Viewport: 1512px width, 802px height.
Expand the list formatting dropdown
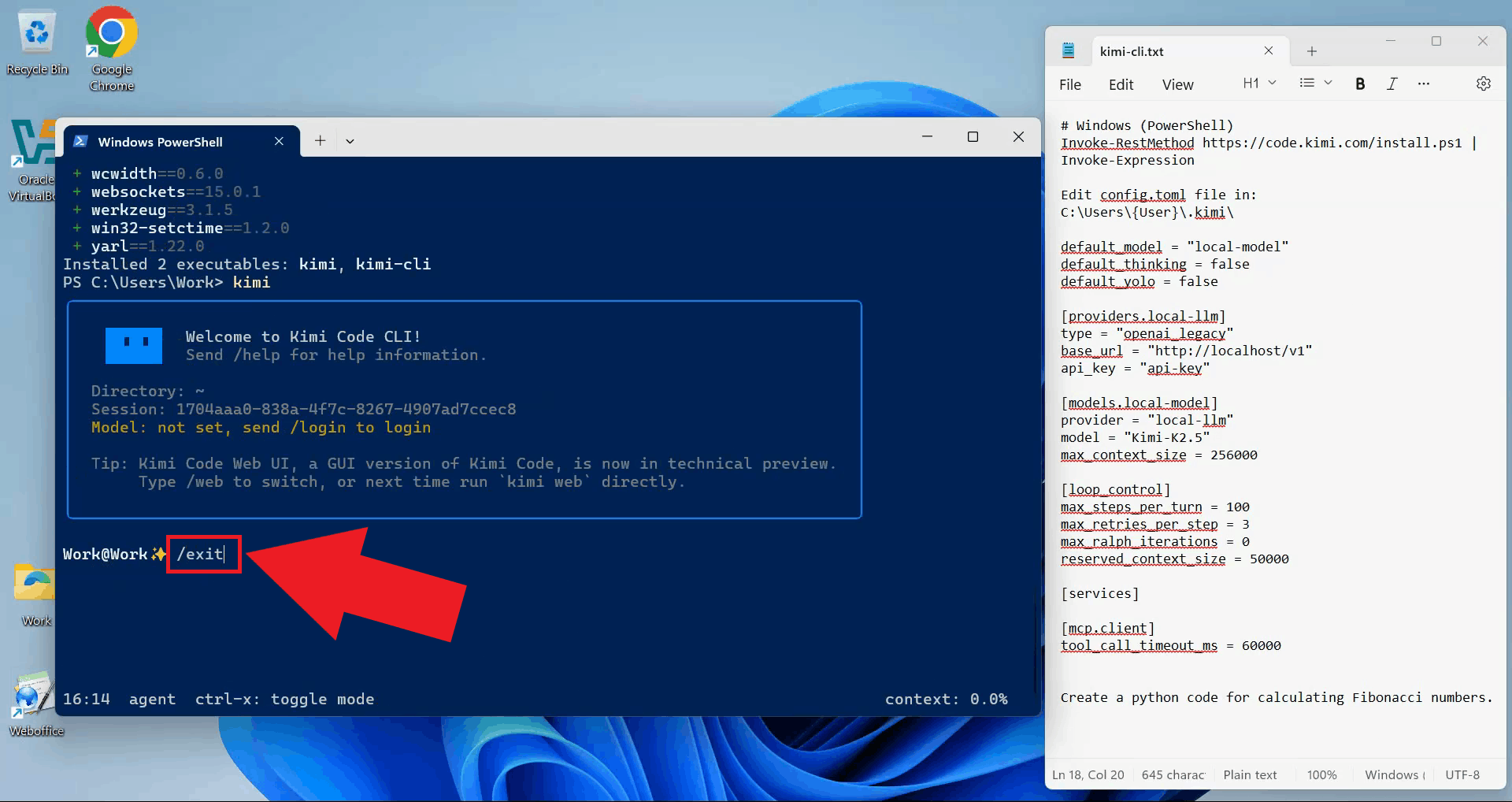(1315, 84)
